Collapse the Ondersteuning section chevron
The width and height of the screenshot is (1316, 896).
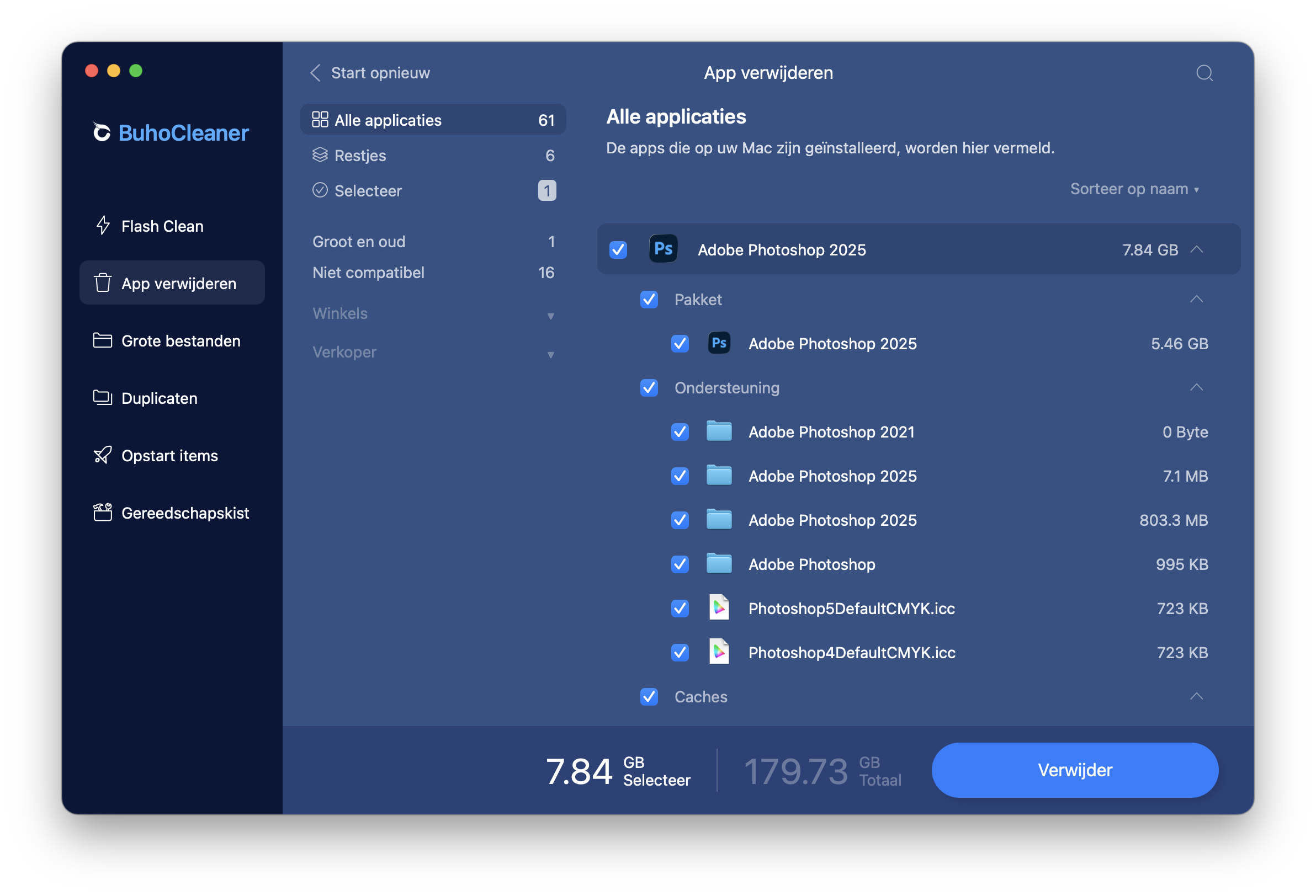(1196, 388)
